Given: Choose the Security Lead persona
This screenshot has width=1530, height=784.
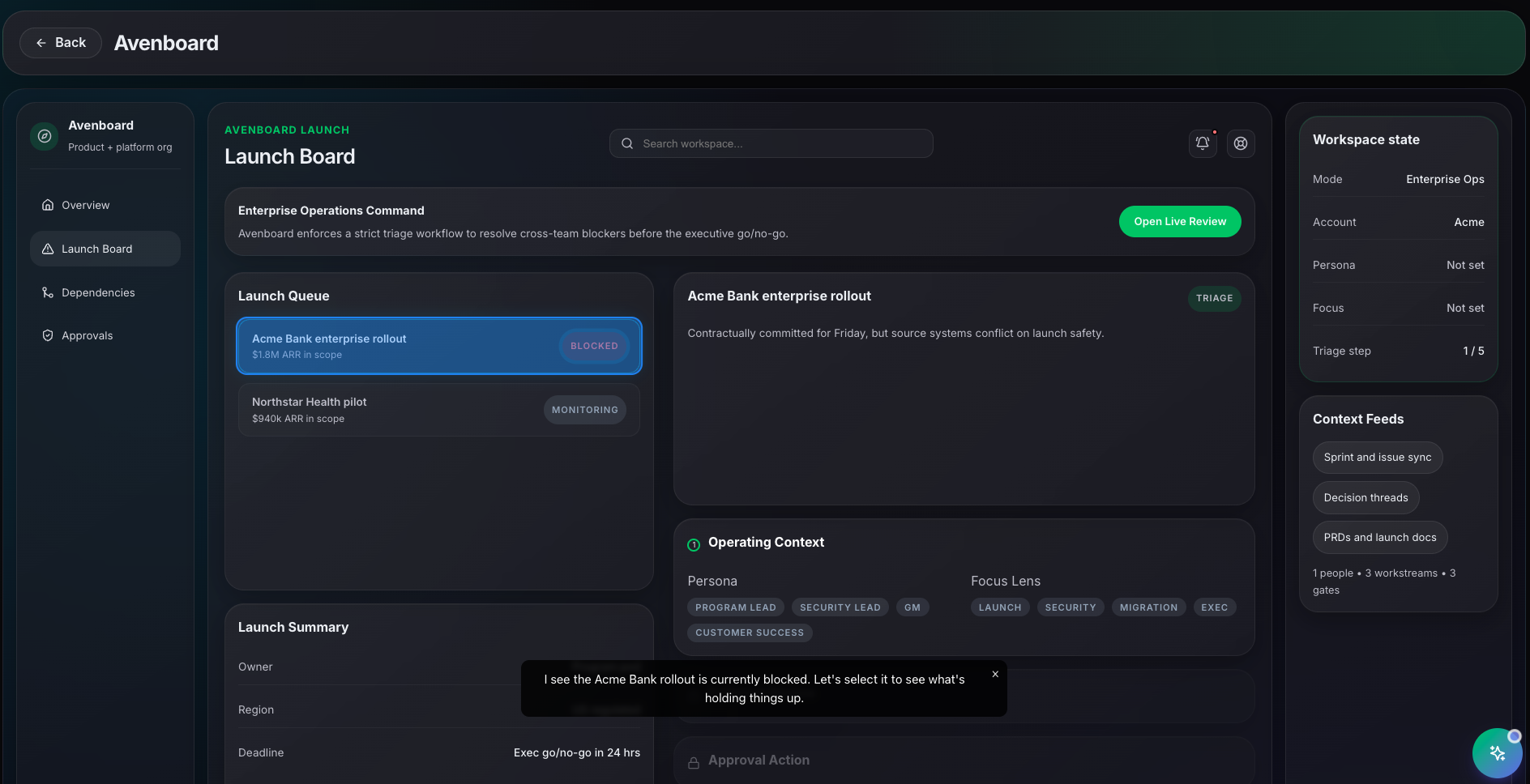Looking at the screenshot, I should (840, 607).
